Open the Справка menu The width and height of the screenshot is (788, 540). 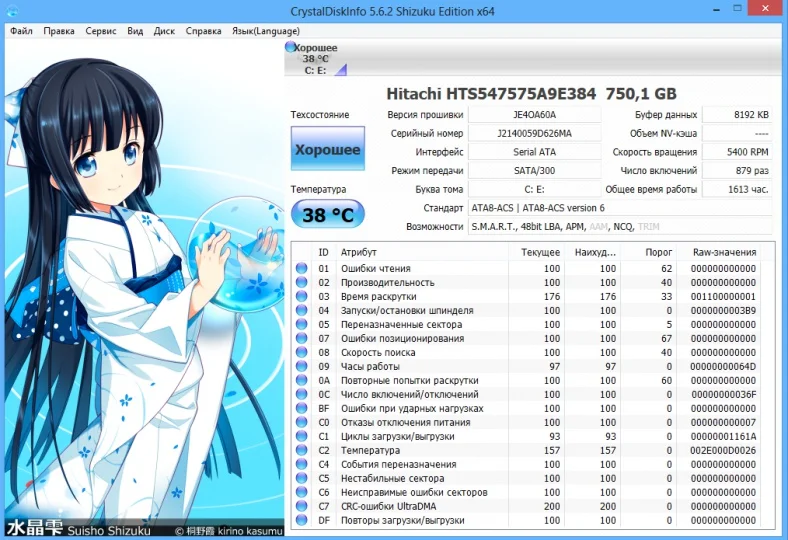[203, 31]
